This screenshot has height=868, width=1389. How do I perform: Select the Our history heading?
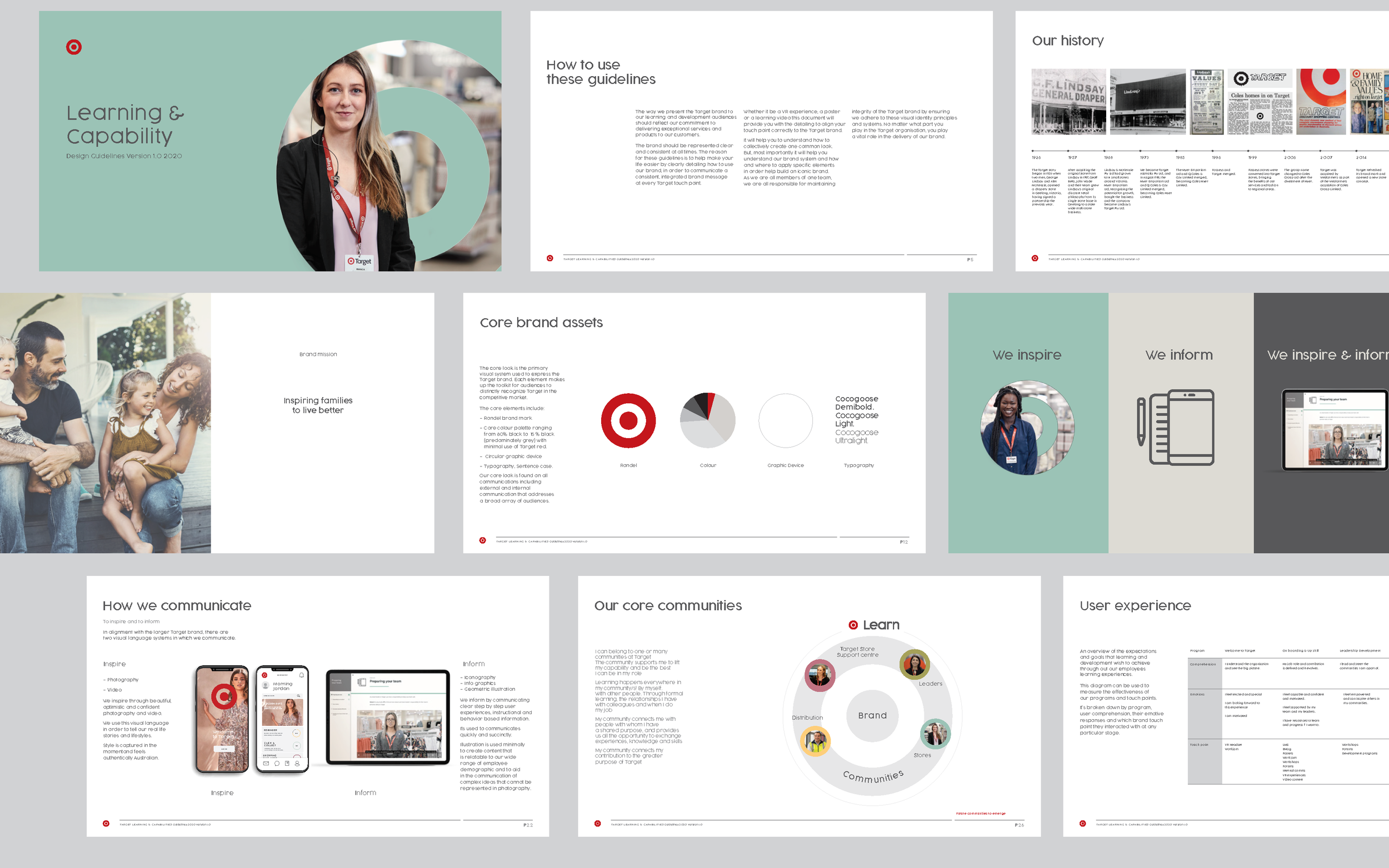point(1067,40)
